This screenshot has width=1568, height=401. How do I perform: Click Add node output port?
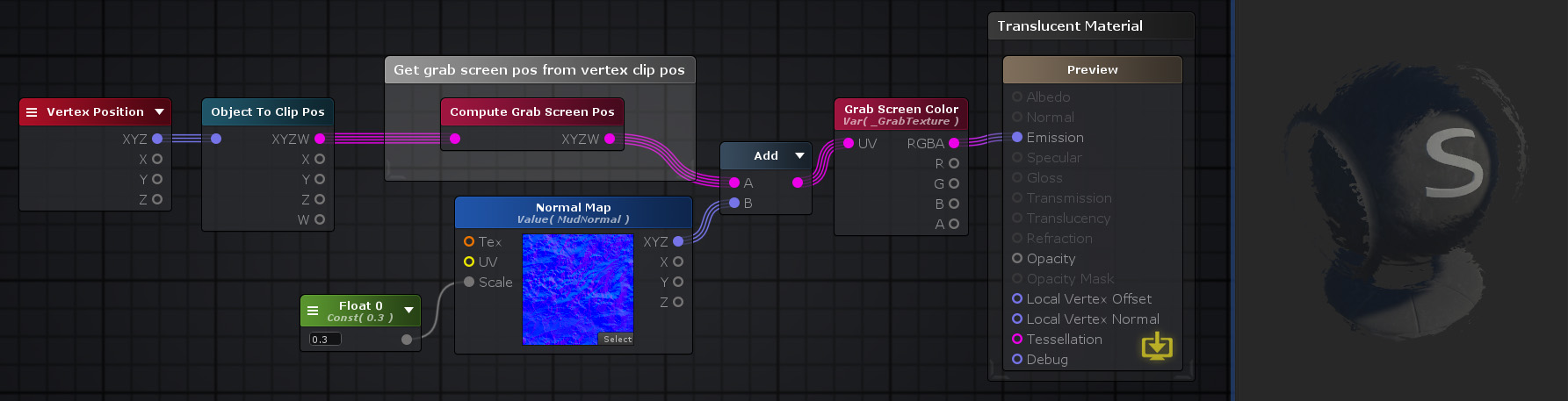tap(798, 183)
